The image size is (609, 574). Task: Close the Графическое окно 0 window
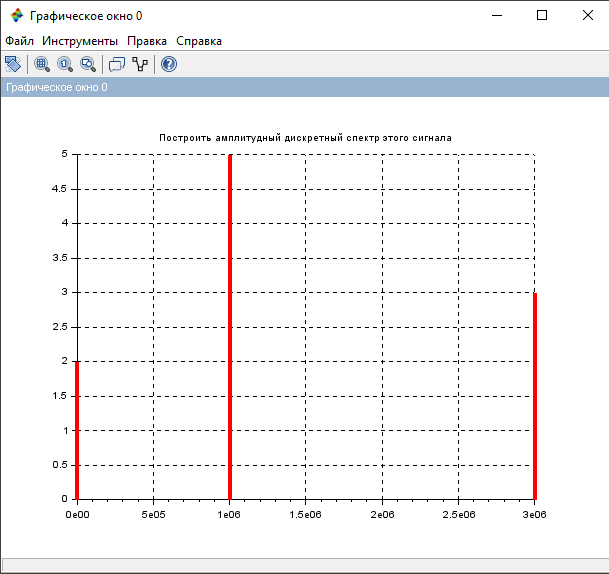coord(588,16)
